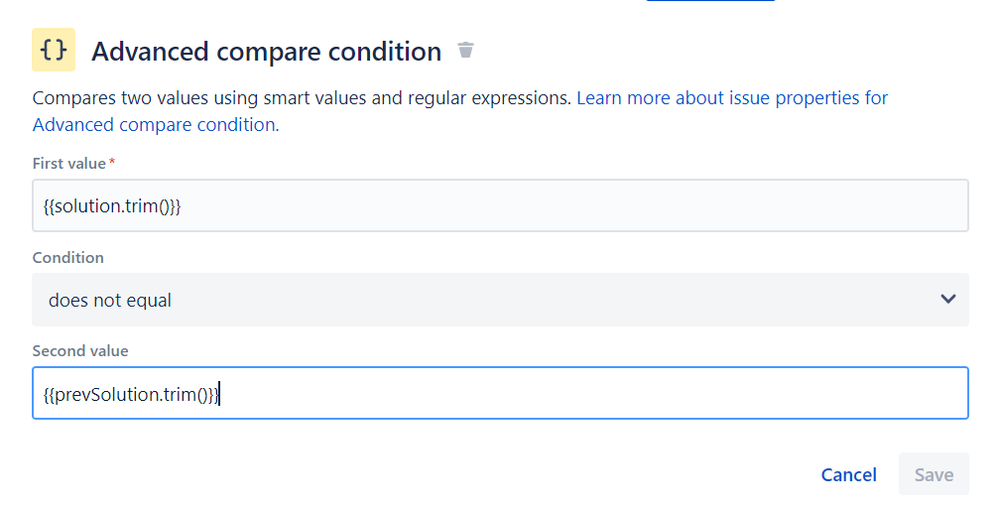Open the Condition dropdown

coord(500,300)
